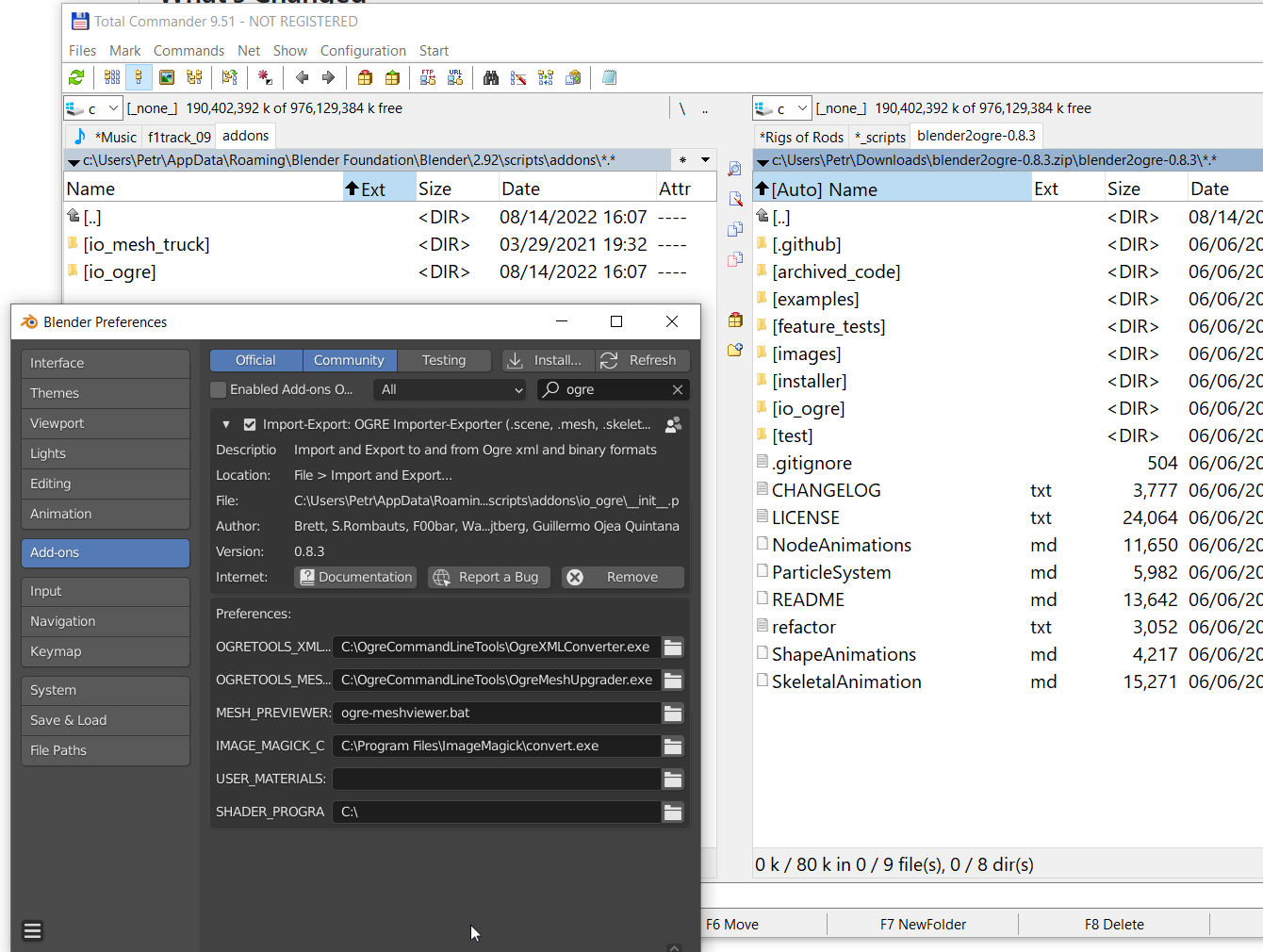Go back with the left arrow icon

[302, 77]
